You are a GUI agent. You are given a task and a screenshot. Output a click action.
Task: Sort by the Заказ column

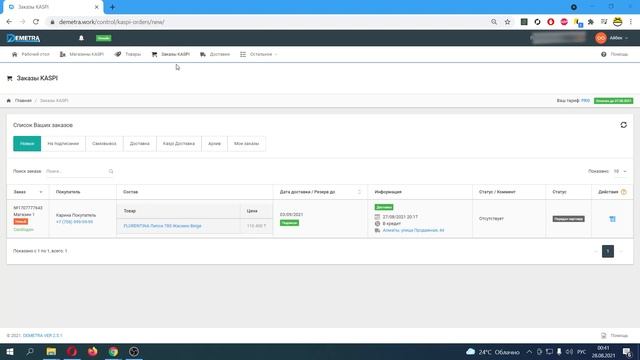tap(28, 192)
